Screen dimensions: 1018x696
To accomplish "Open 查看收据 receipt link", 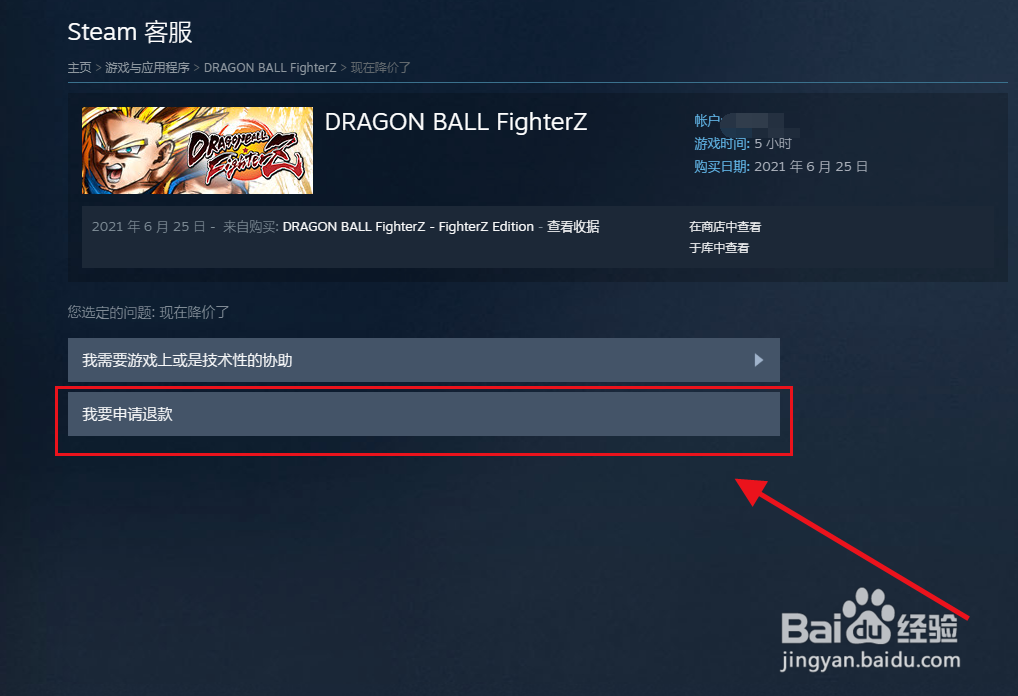I will click(x=573, y=227).
